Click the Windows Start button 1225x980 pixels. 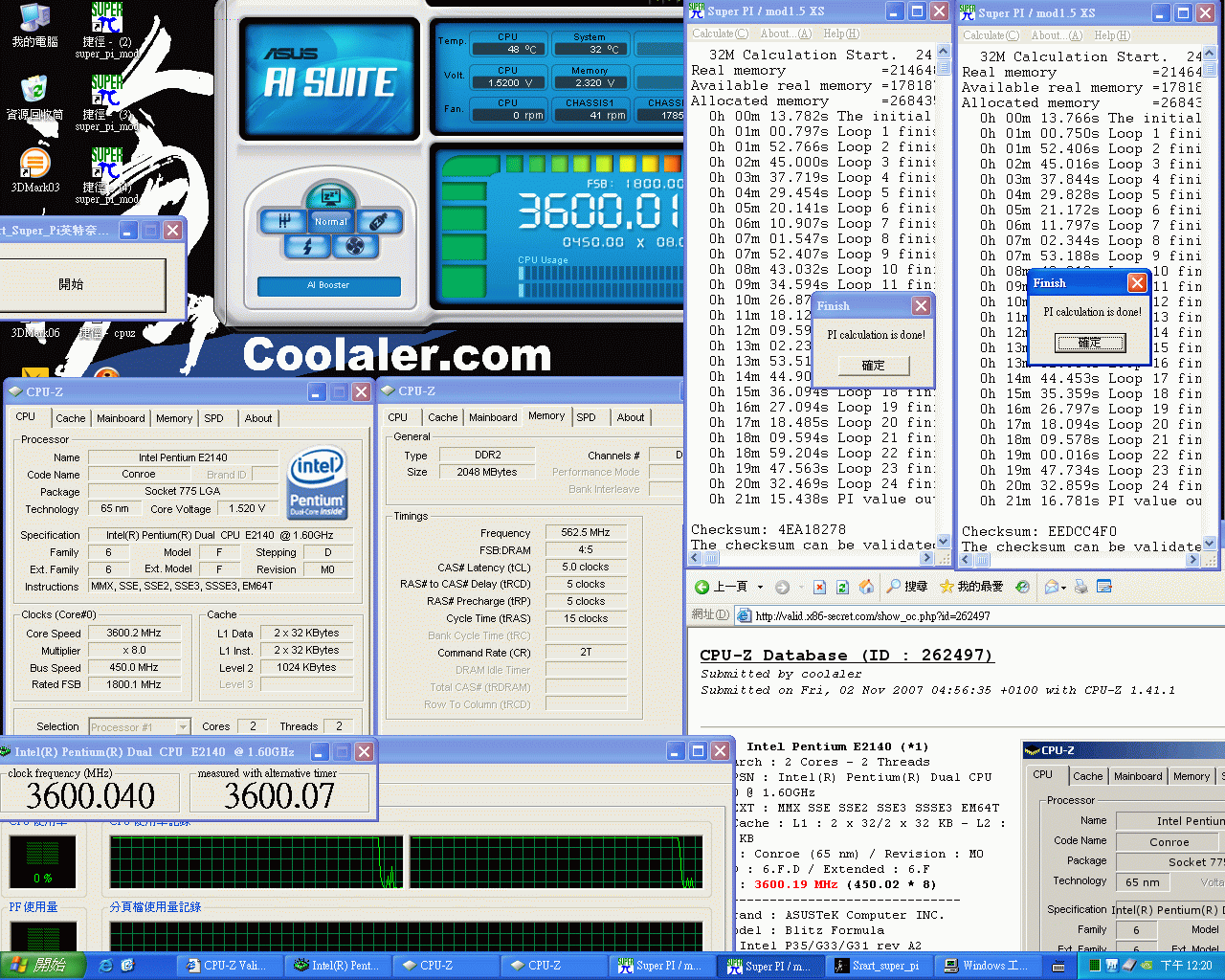pos(43,965)
